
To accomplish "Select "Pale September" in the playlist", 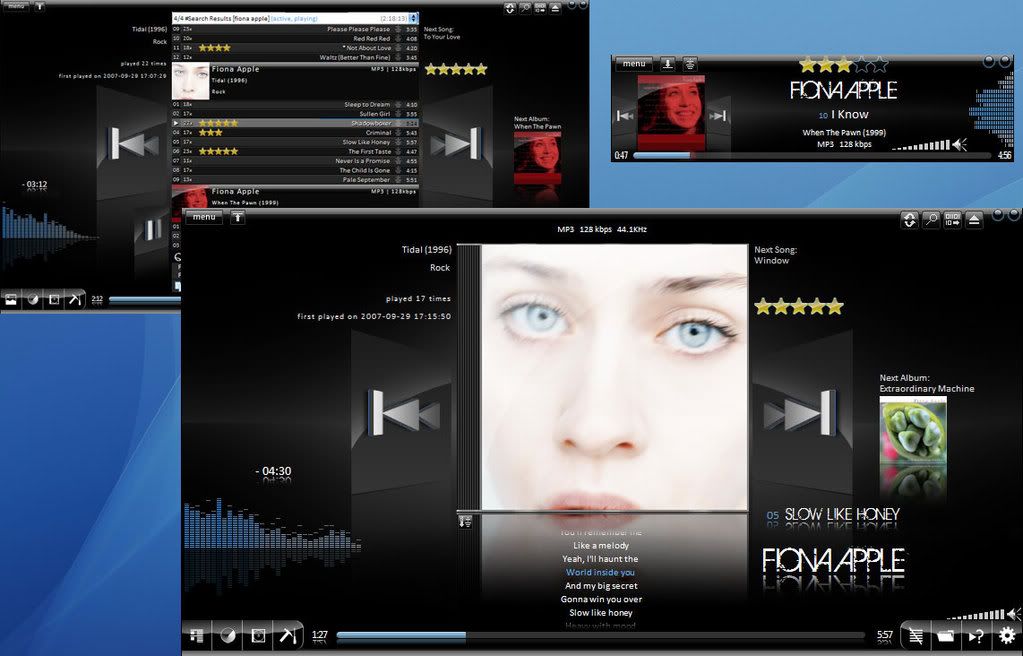I will (x=295, y=180).
